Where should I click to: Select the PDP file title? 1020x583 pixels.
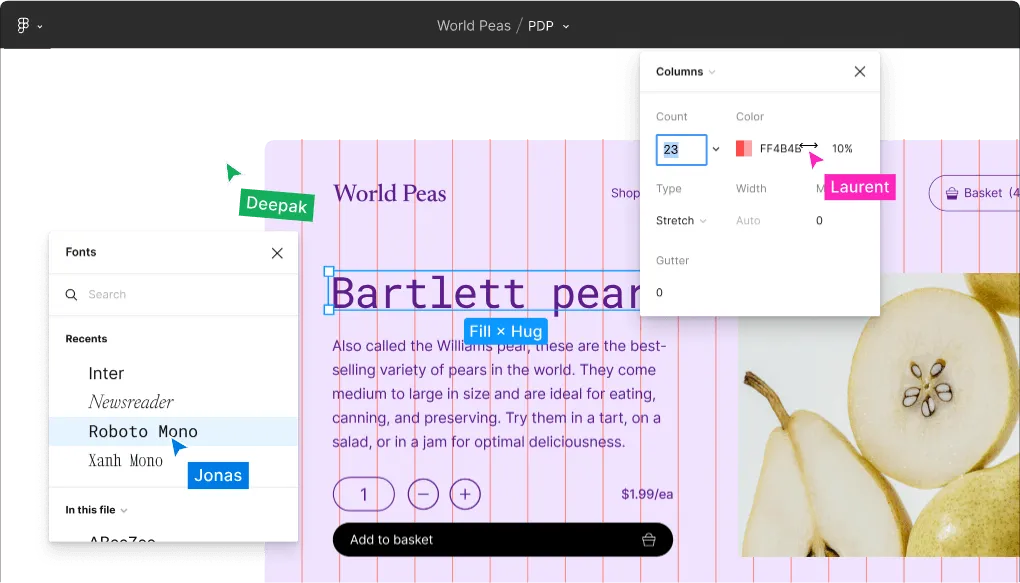(x=541, y=26)
